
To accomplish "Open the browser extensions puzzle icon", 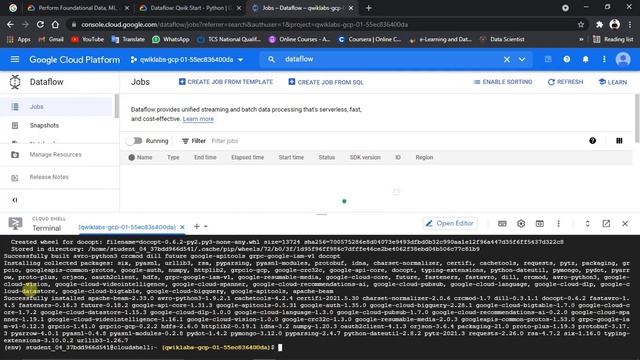I will (599, 24).
